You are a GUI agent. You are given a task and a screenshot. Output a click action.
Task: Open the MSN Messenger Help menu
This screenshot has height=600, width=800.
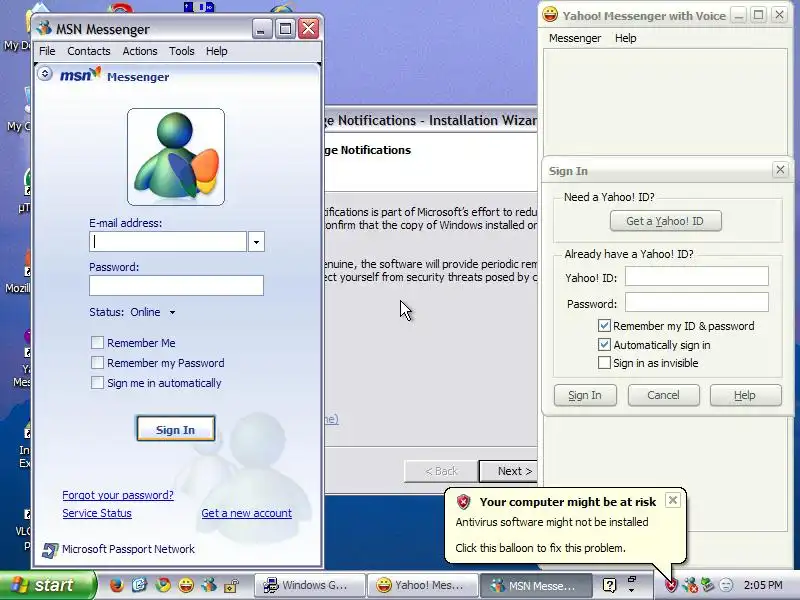[217, 51]
